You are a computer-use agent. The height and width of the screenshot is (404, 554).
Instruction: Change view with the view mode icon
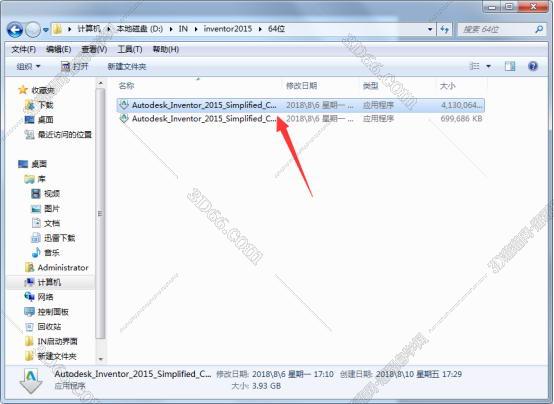click(x=474, y=66)
